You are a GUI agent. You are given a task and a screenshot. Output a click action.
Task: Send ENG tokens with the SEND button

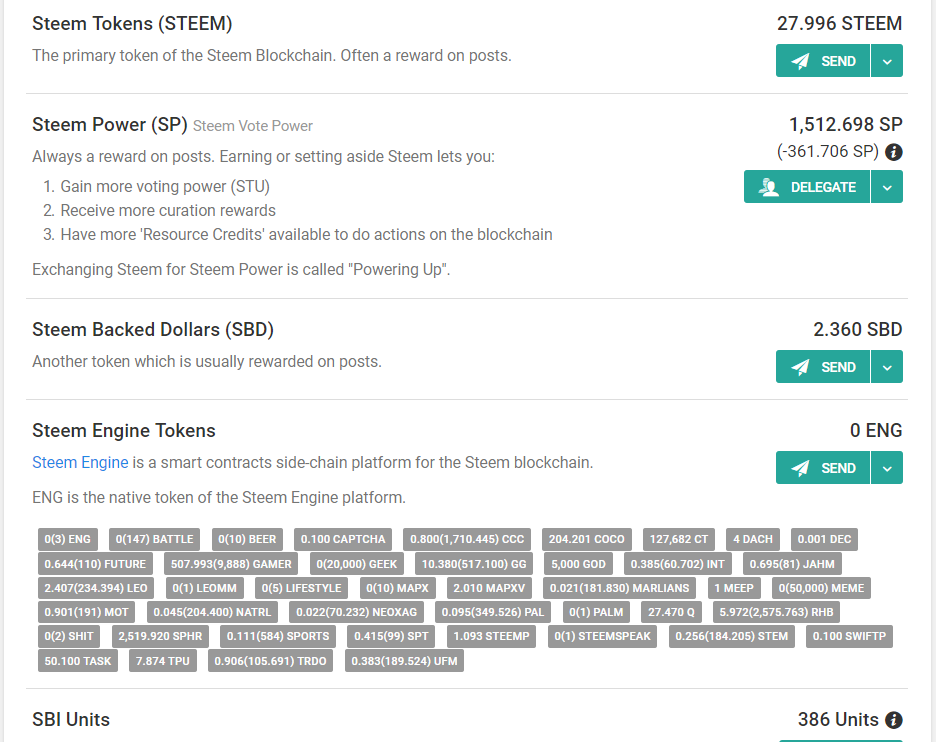(823, 467)
